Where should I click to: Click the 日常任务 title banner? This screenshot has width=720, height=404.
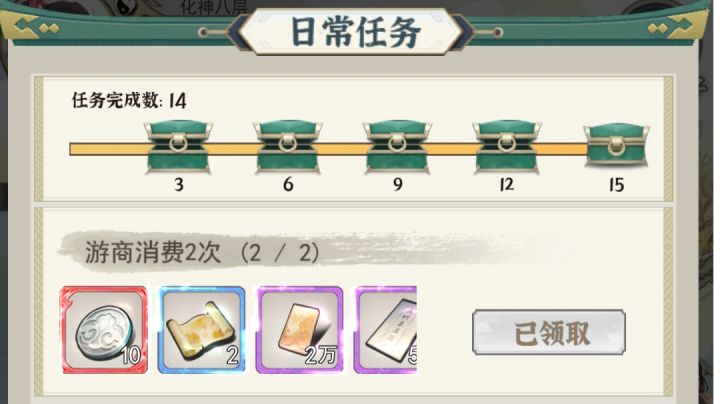coord(355,32)
